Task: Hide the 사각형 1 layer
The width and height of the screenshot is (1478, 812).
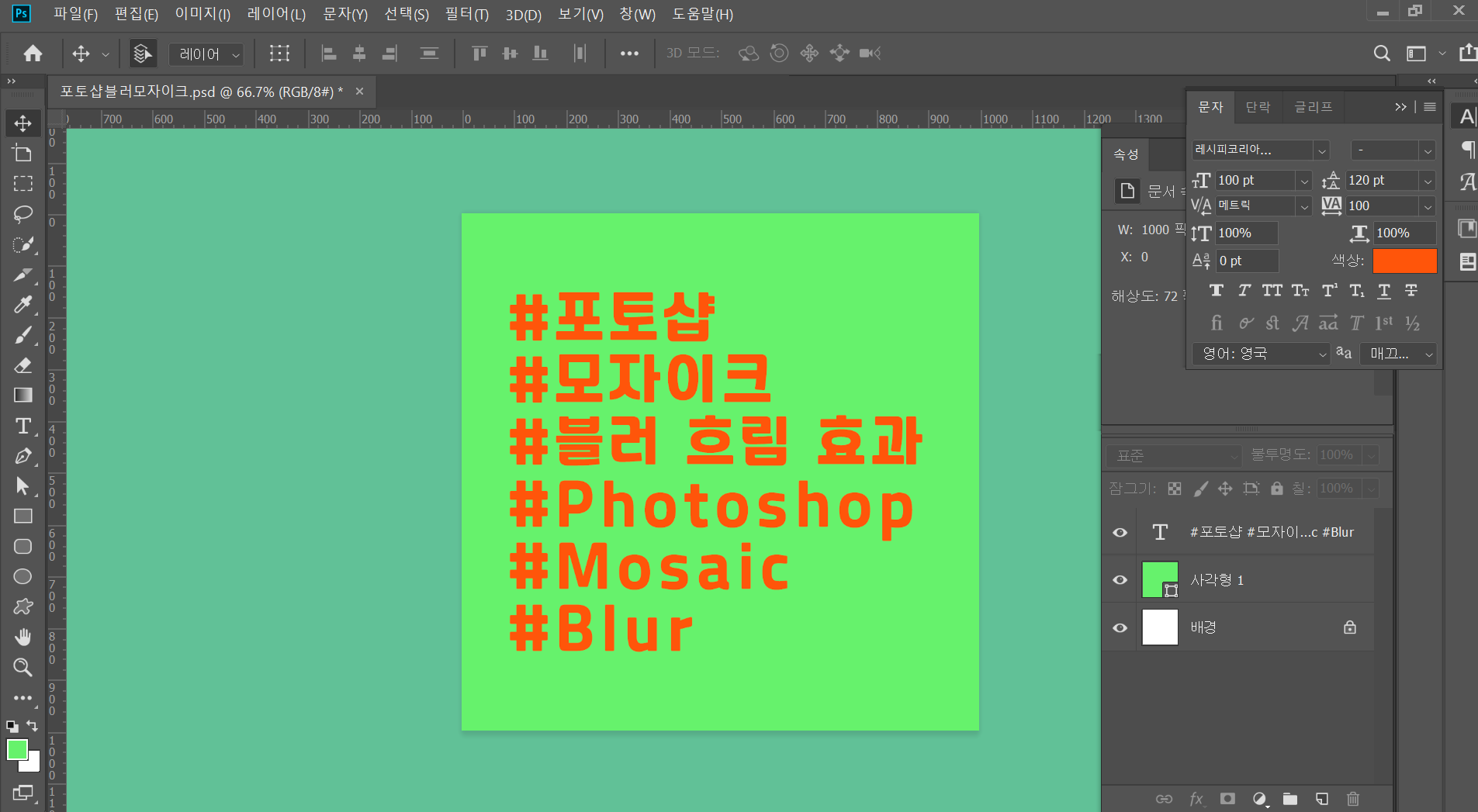Action: click(1120, 580)
